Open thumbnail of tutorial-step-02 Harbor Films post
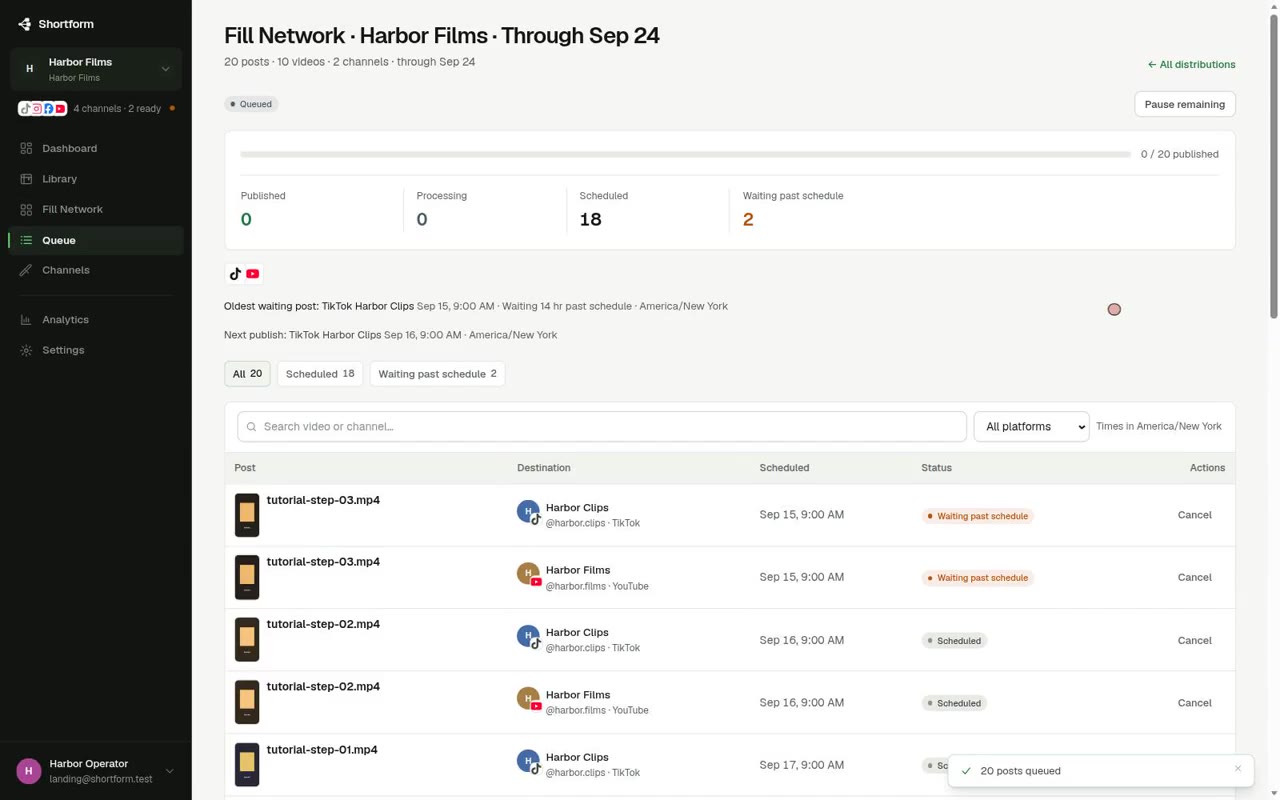This screenshot has width=1280, height=800. [x=247, y=702]
